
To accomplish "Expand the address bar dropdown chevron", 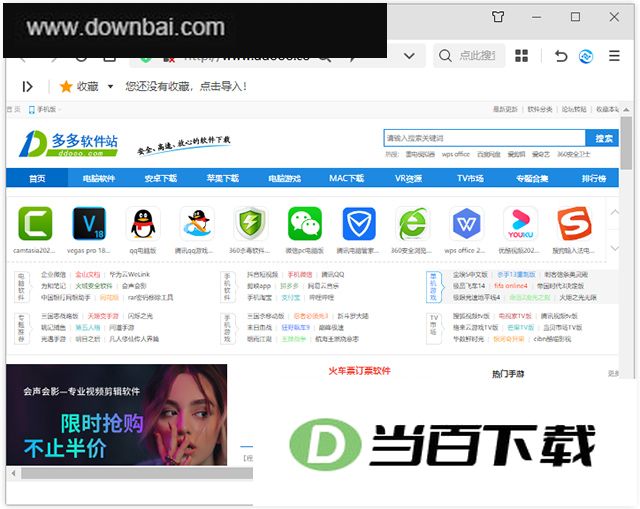I will click(409, 56).
